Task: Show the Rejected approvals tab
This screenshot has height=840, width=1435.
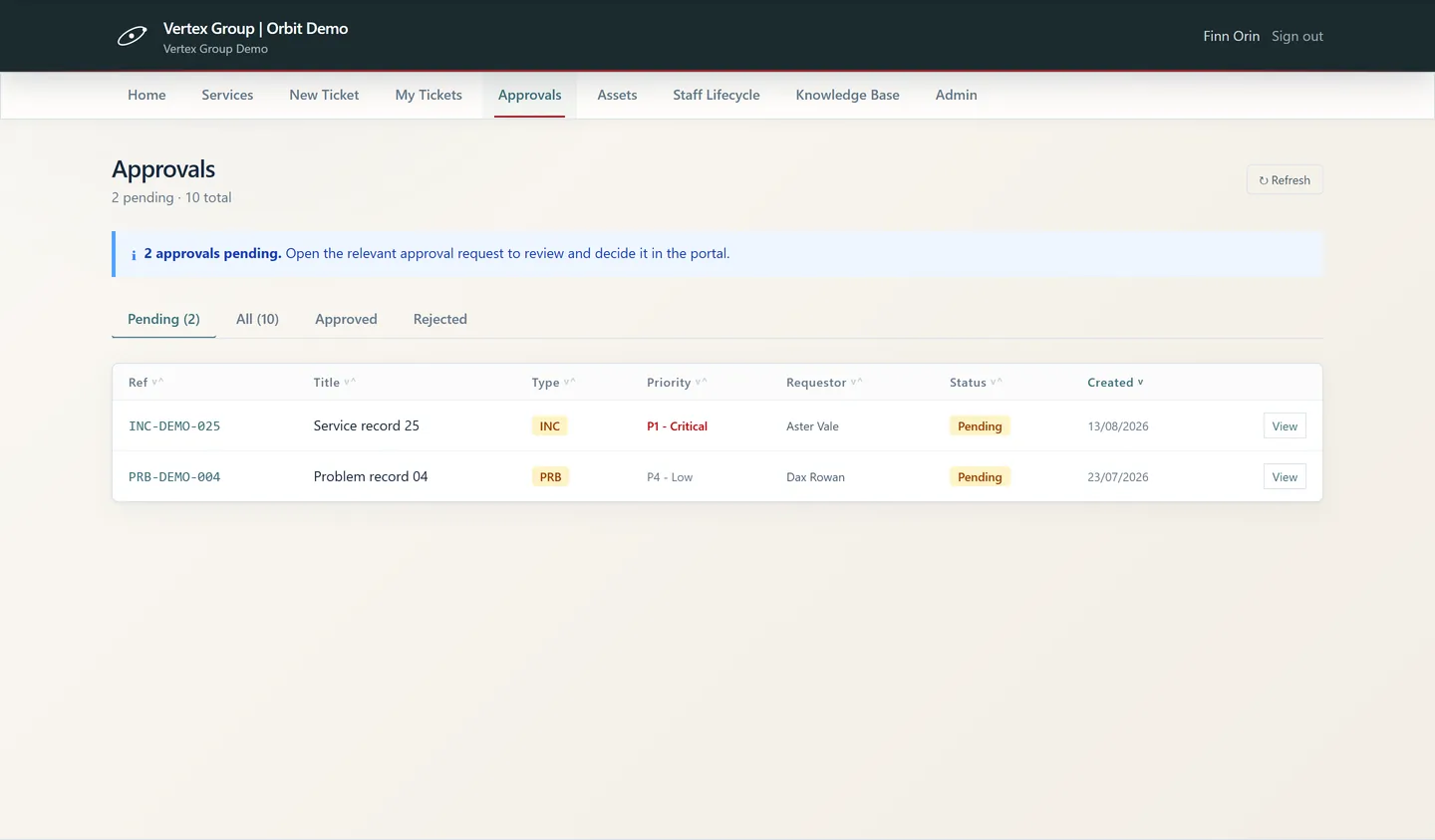Action: coord(439,320)
